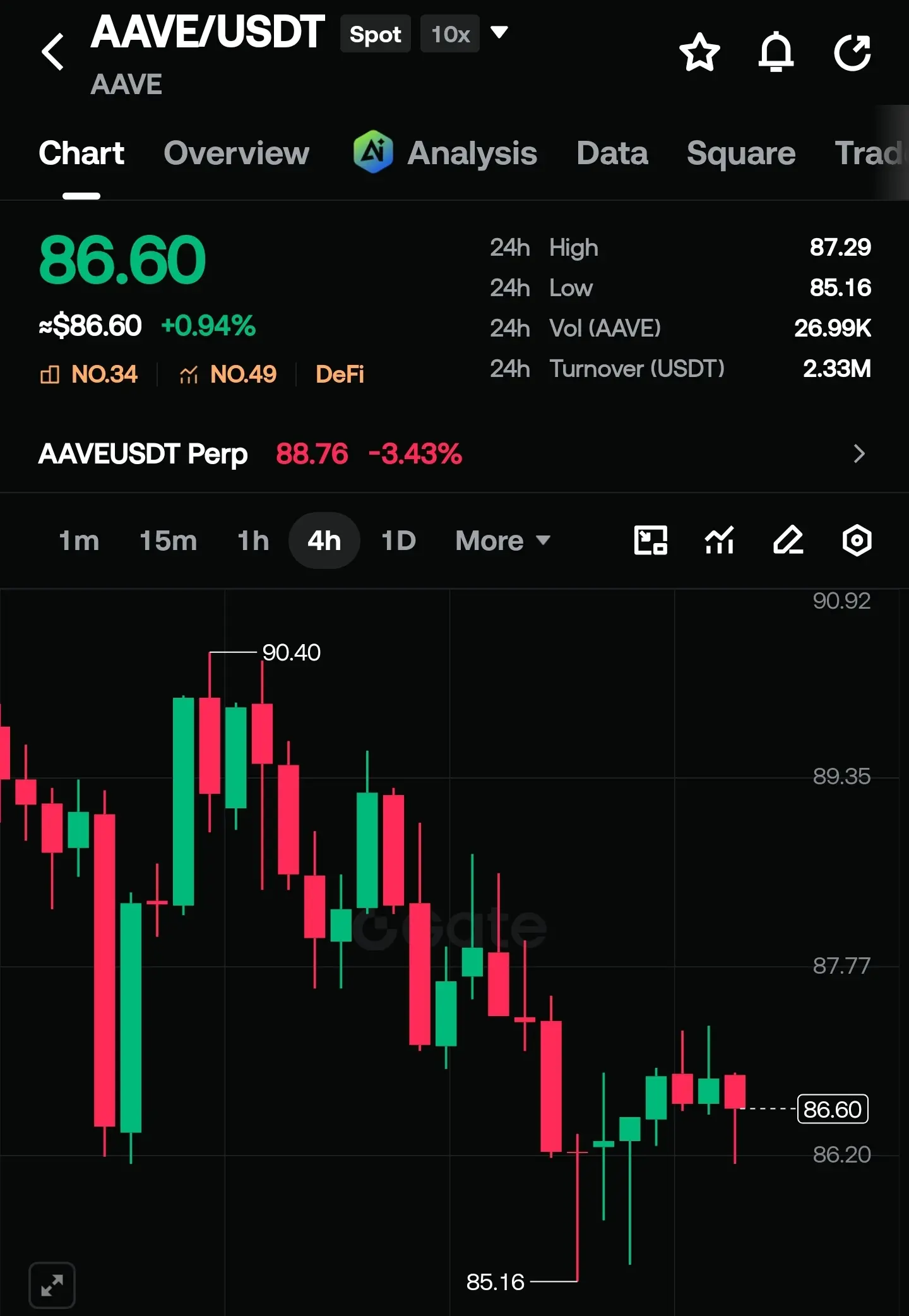Tap the AAVE/USDT pair title
Image resolution: width=909 pixels, height=1316 pixels.
pos(208,32)
